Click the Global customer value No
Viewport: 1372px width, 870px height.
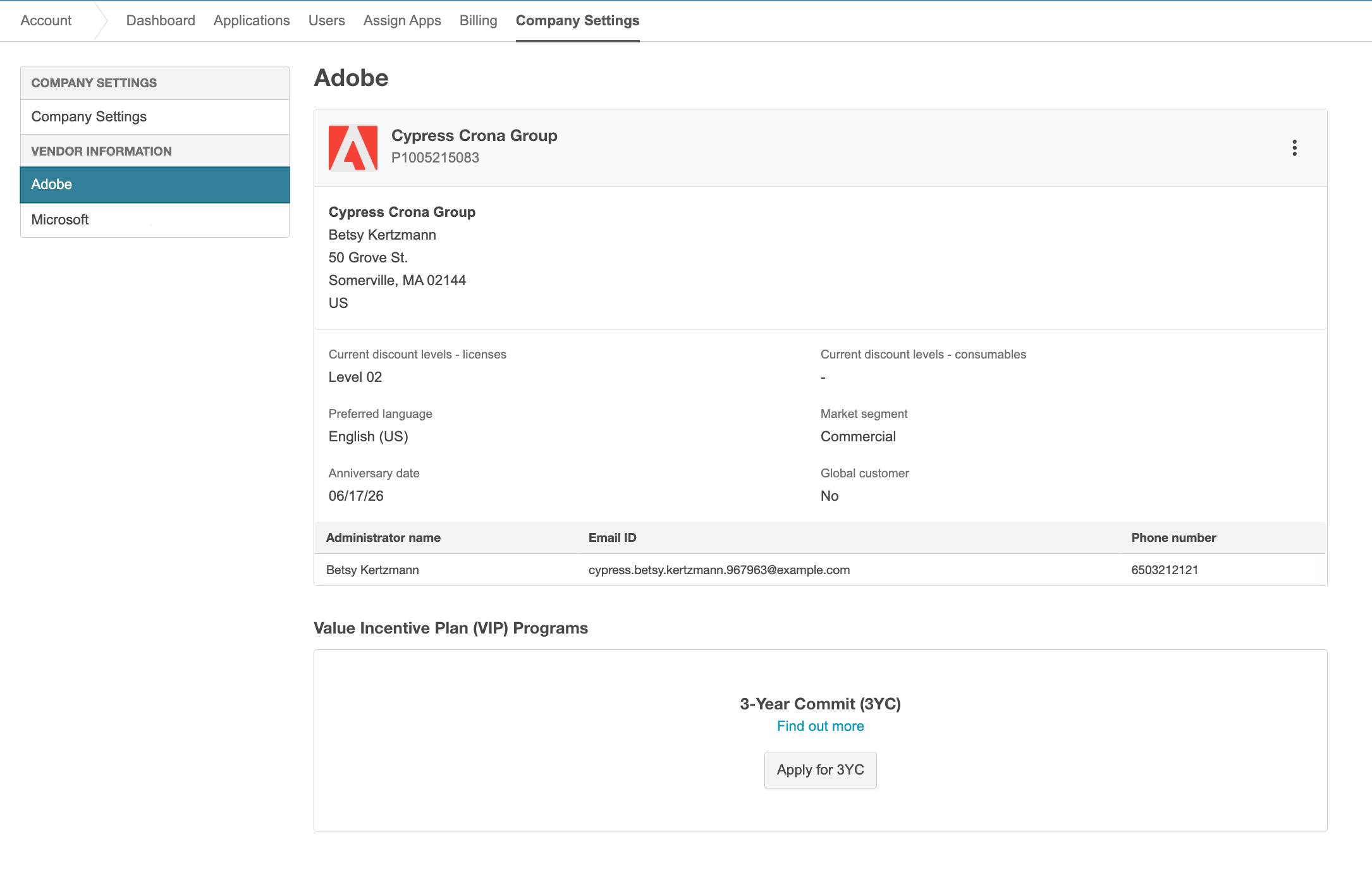[830, 496]
